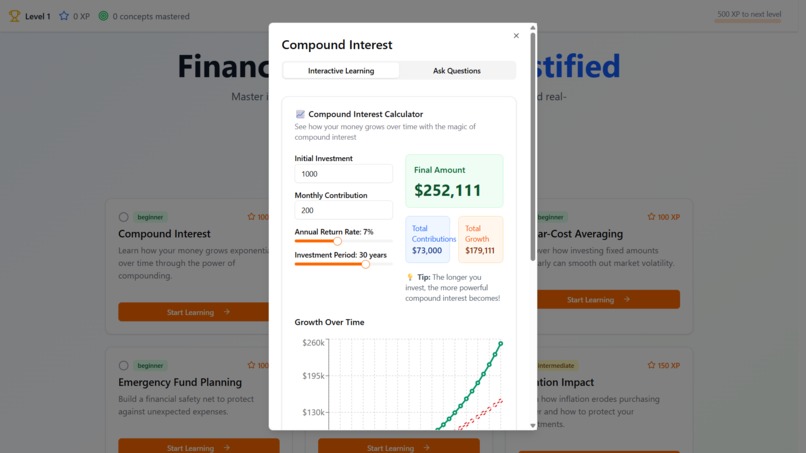The width and height of the screenshot is (806, 453).
Task: Click the trophy icon beside Level 1
Action: click(14, 16)
